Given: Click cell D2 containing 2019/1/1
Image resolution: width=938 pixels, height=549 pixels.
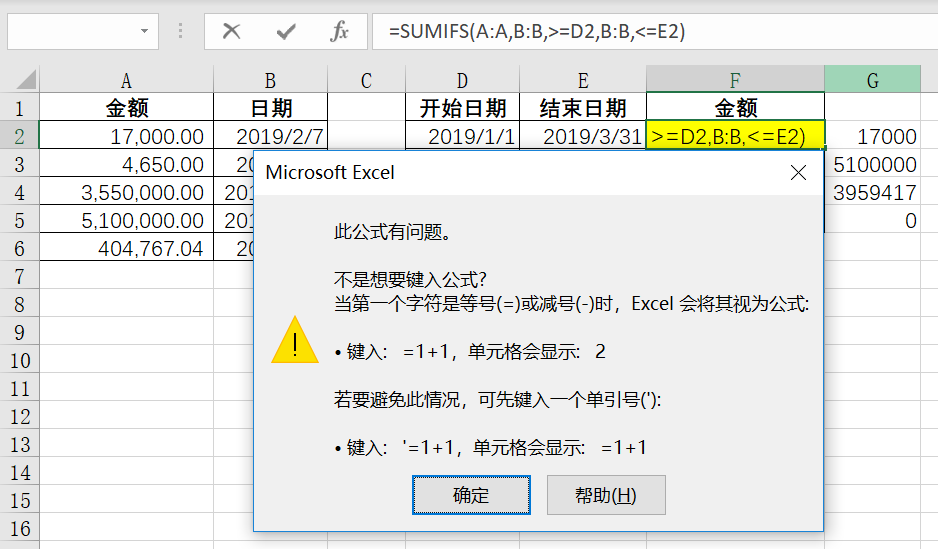Looking at the screenshot, I should [462, 137].
